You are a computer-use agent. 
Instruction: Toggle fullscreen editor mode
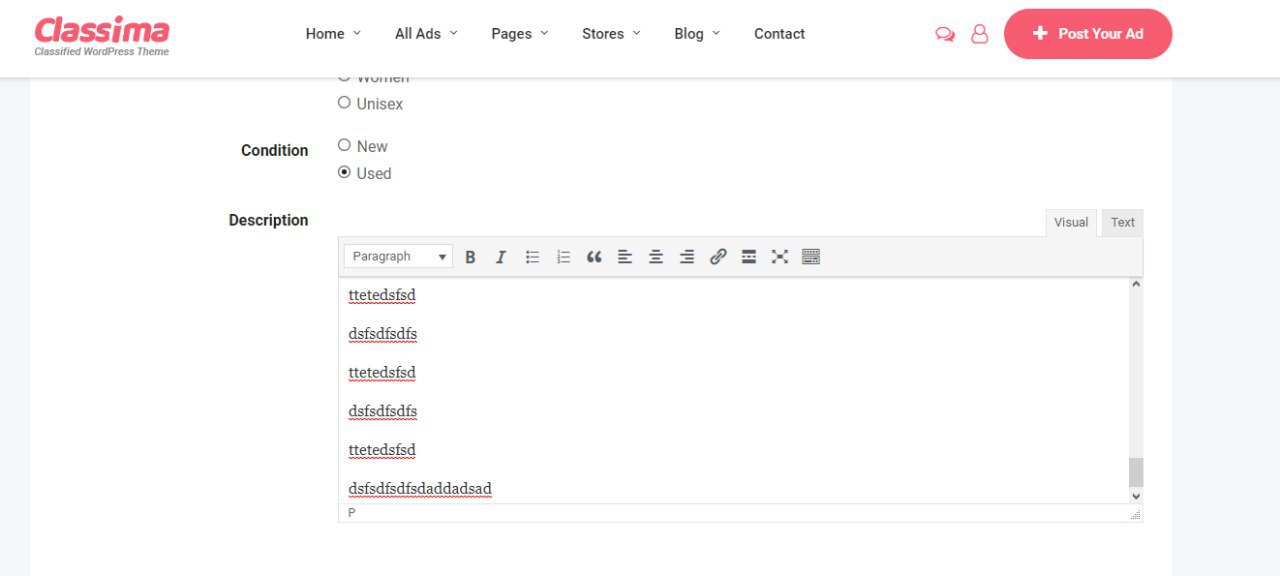[780, 257]
